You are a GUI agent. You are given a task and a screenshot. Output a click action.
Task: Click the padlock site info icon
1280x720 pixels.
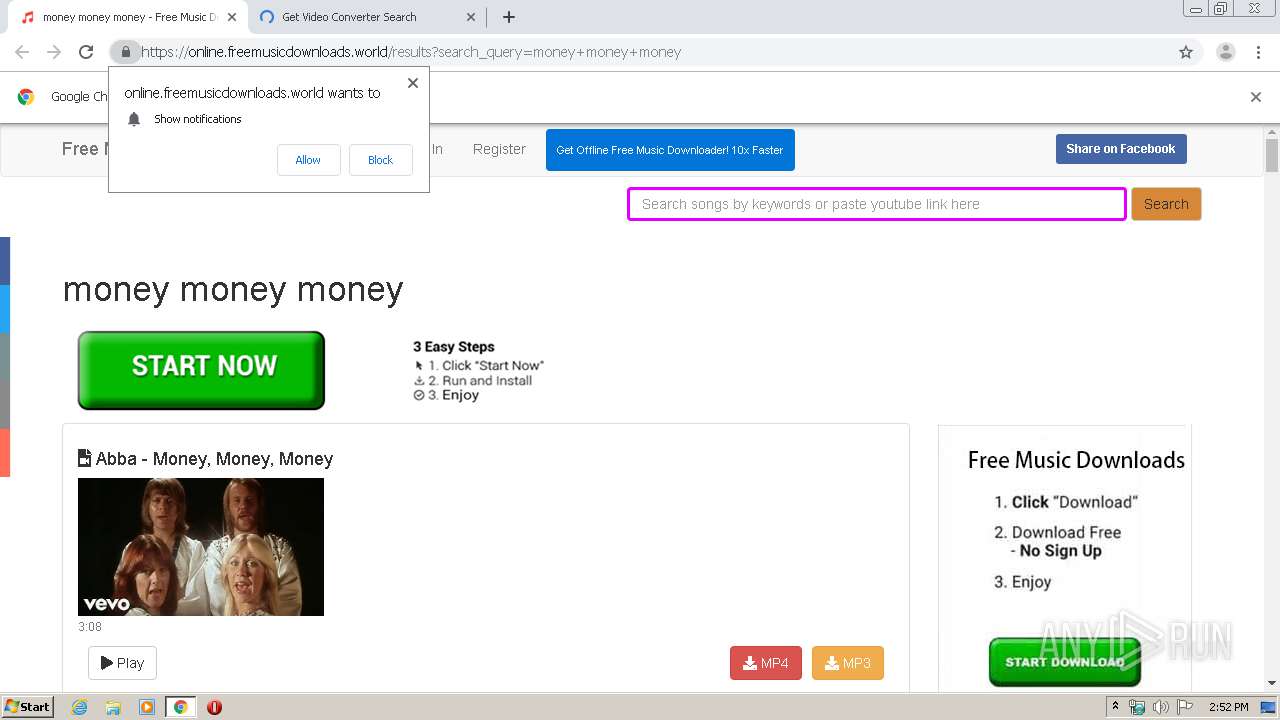(x=125, y=52)
